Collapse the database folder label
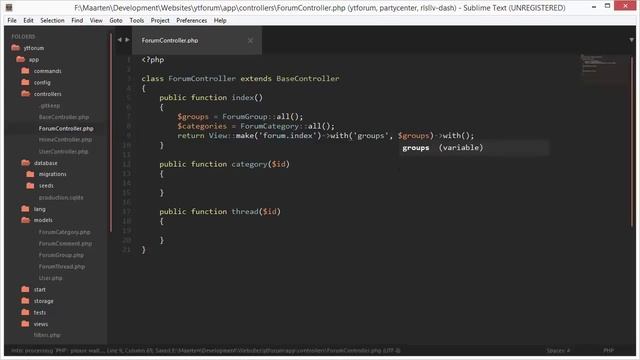Screen dimensions: 640x360 point(45,163)
